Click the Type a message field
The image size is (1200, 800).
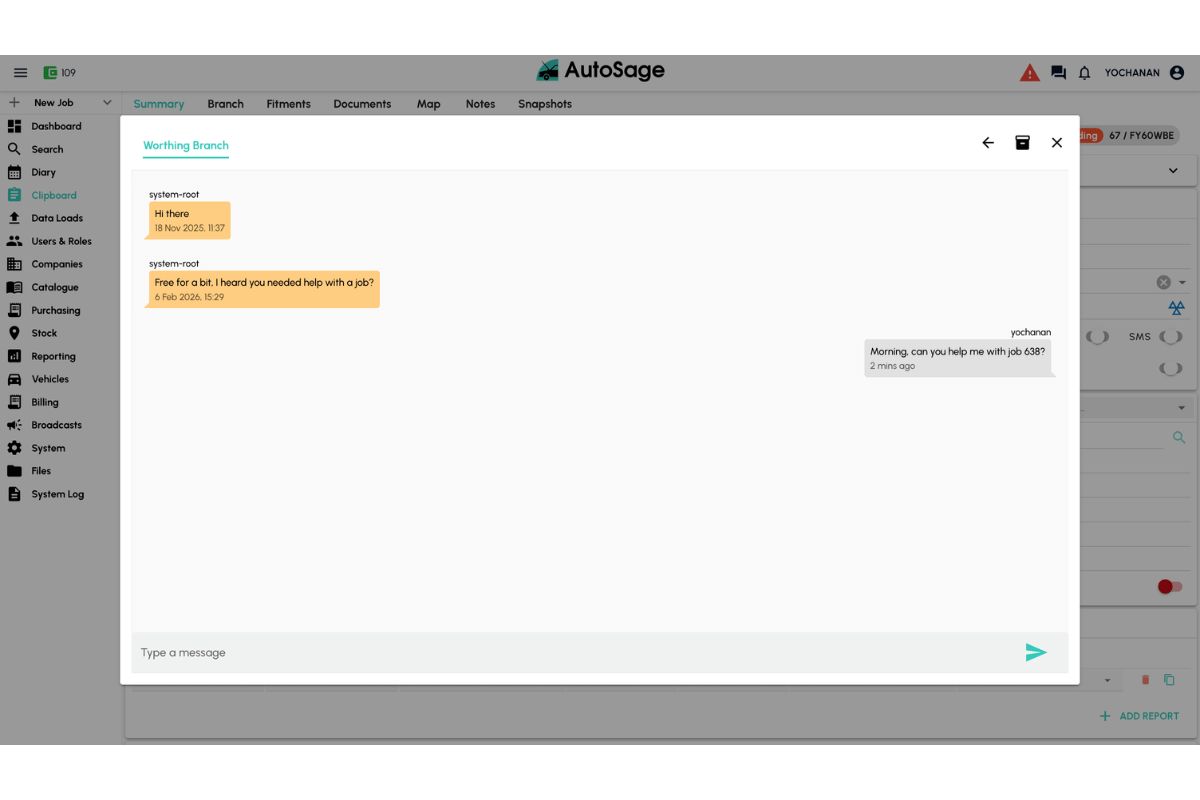point(570,653)
